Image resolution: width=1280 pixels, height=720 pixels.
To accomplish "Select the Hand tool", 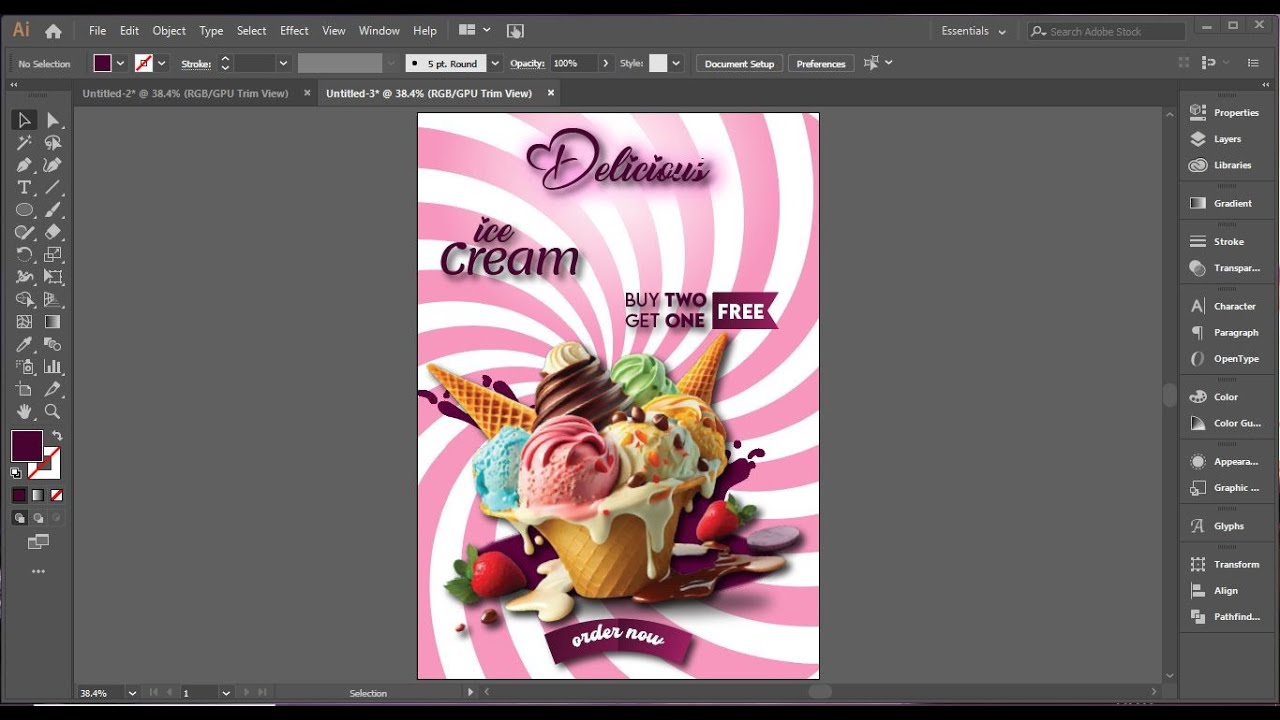I will point(24,411).
